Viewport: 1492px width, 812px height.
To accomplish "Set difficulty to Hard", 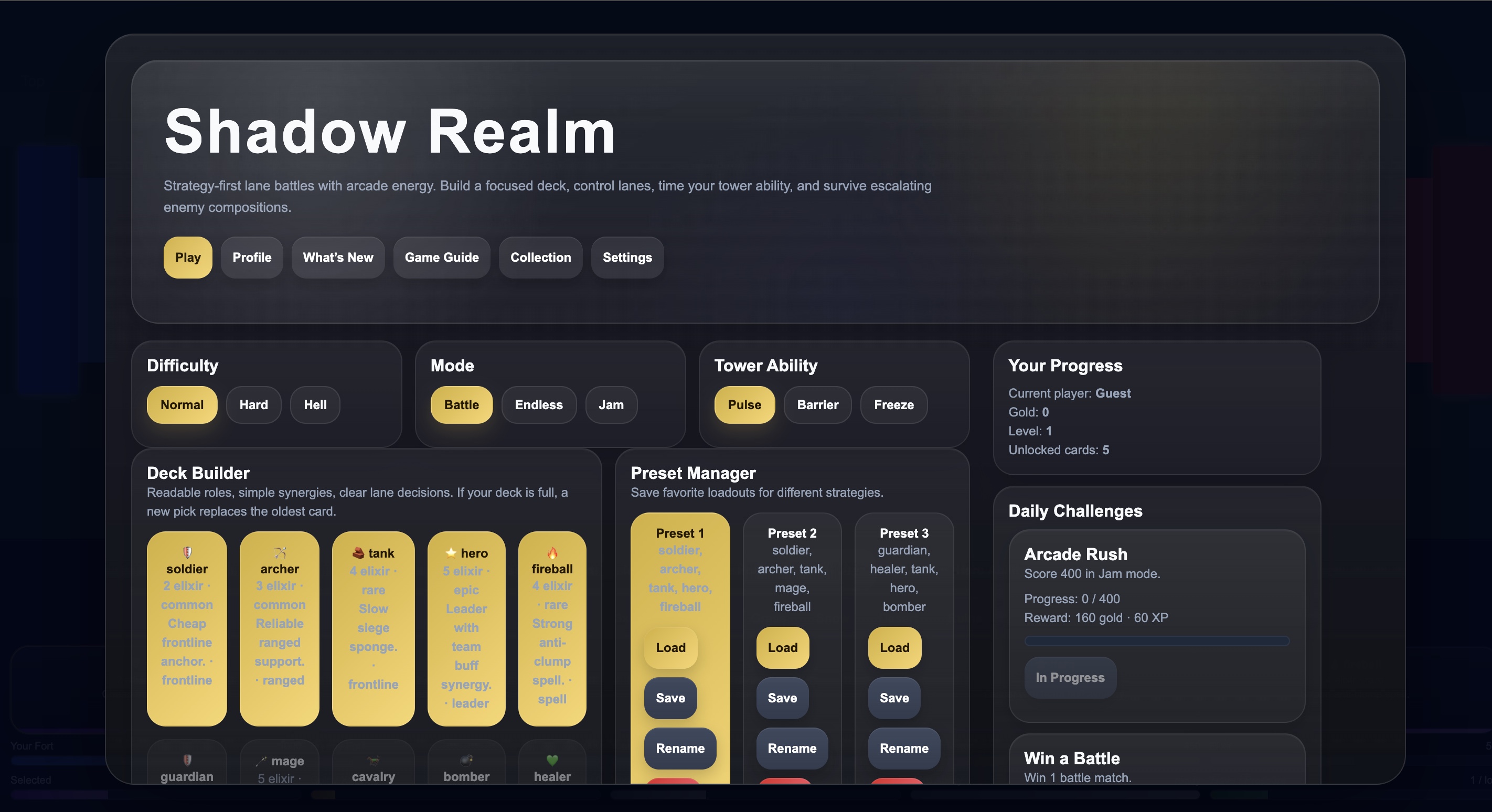I will [254, 405].
